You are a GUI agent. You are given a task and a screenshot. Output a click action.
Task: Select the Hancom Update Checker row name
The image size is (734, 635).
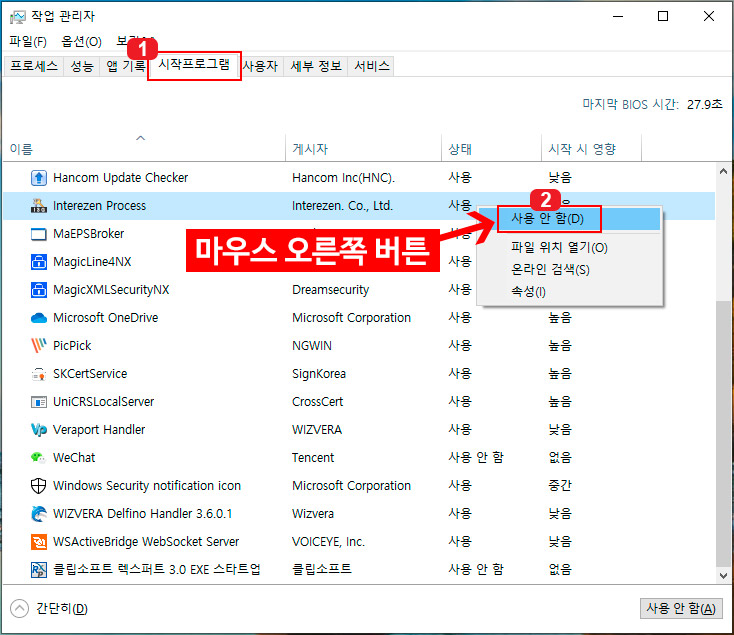(x=120, y=178)
